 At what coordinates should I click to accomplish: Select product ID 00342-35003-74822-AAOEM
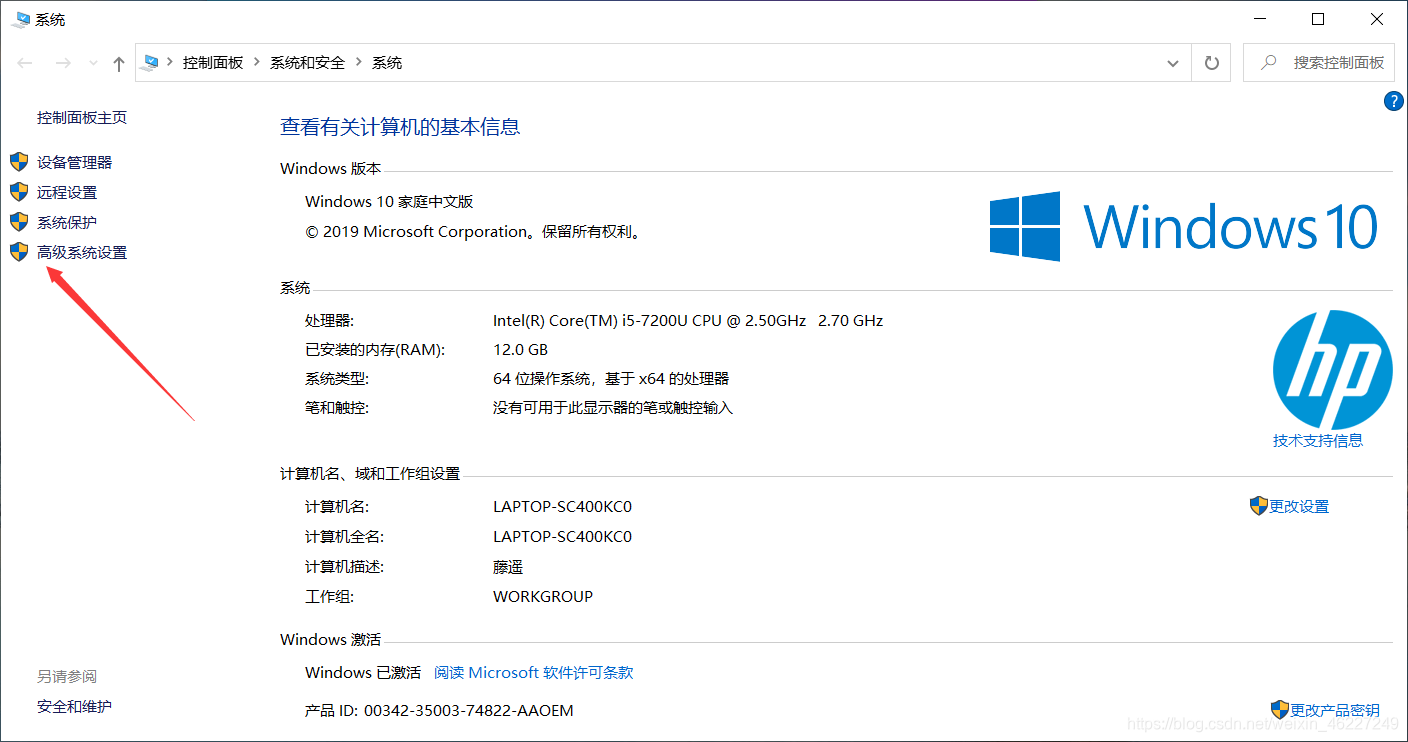[x=467, y=710]
